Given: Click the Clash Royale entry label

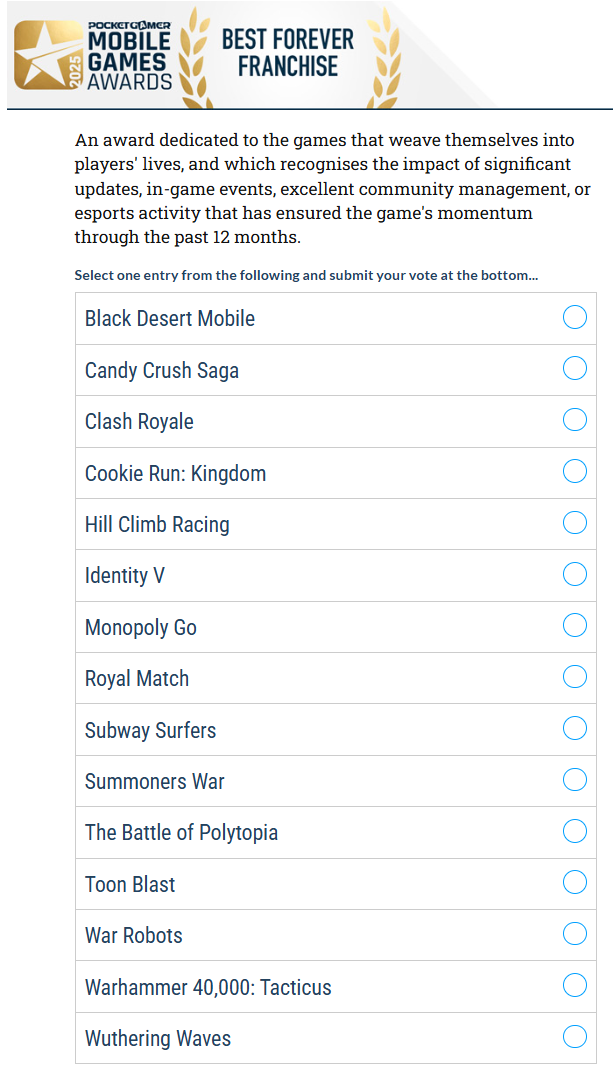Looking at the screenshot, I should (139, 421).
